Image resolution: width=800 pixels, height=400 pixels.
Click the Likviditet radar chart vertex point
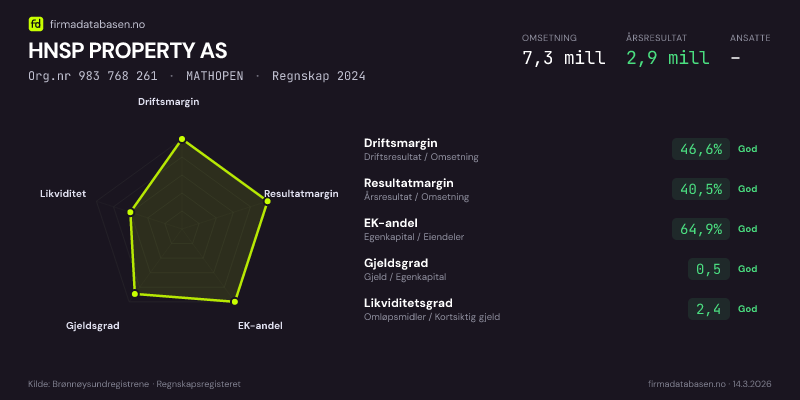pos(131,212)
